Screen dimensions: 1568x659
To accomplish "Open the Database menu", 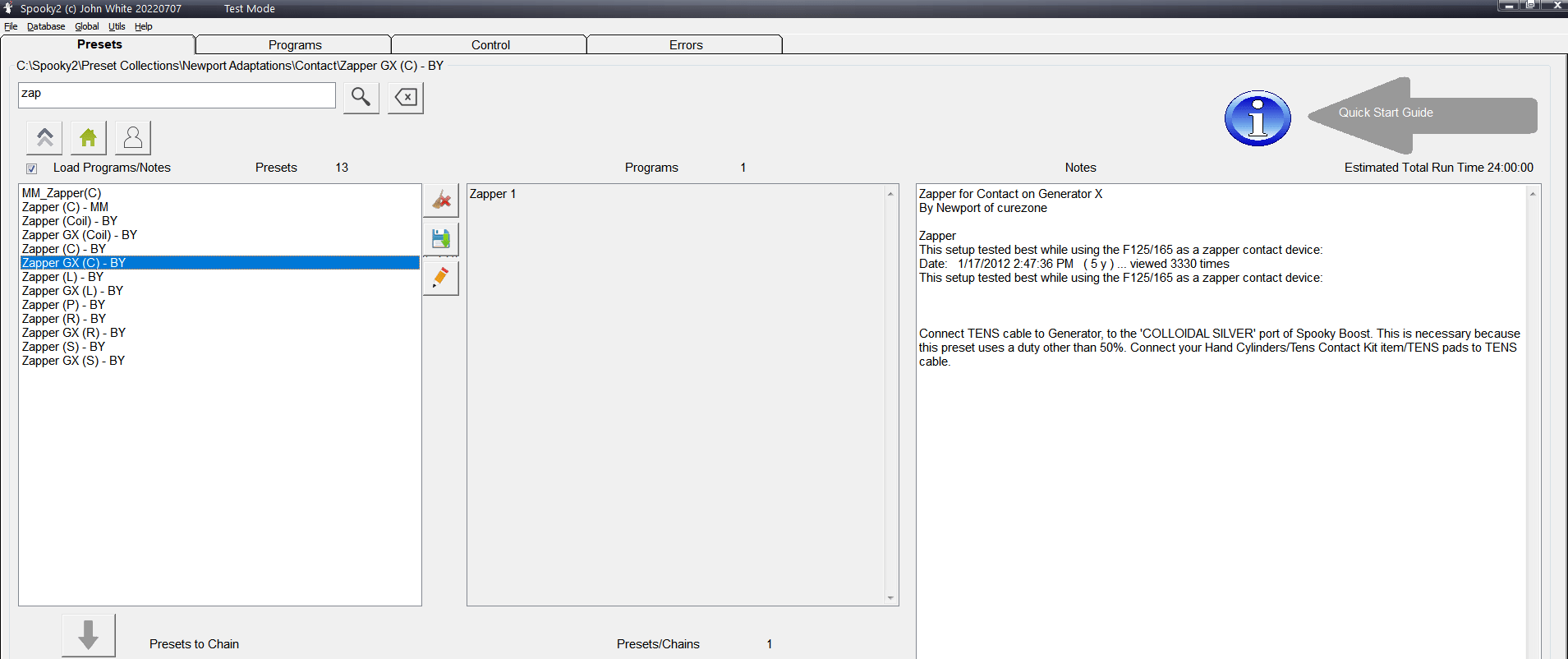I will click(x=46, y=26).
